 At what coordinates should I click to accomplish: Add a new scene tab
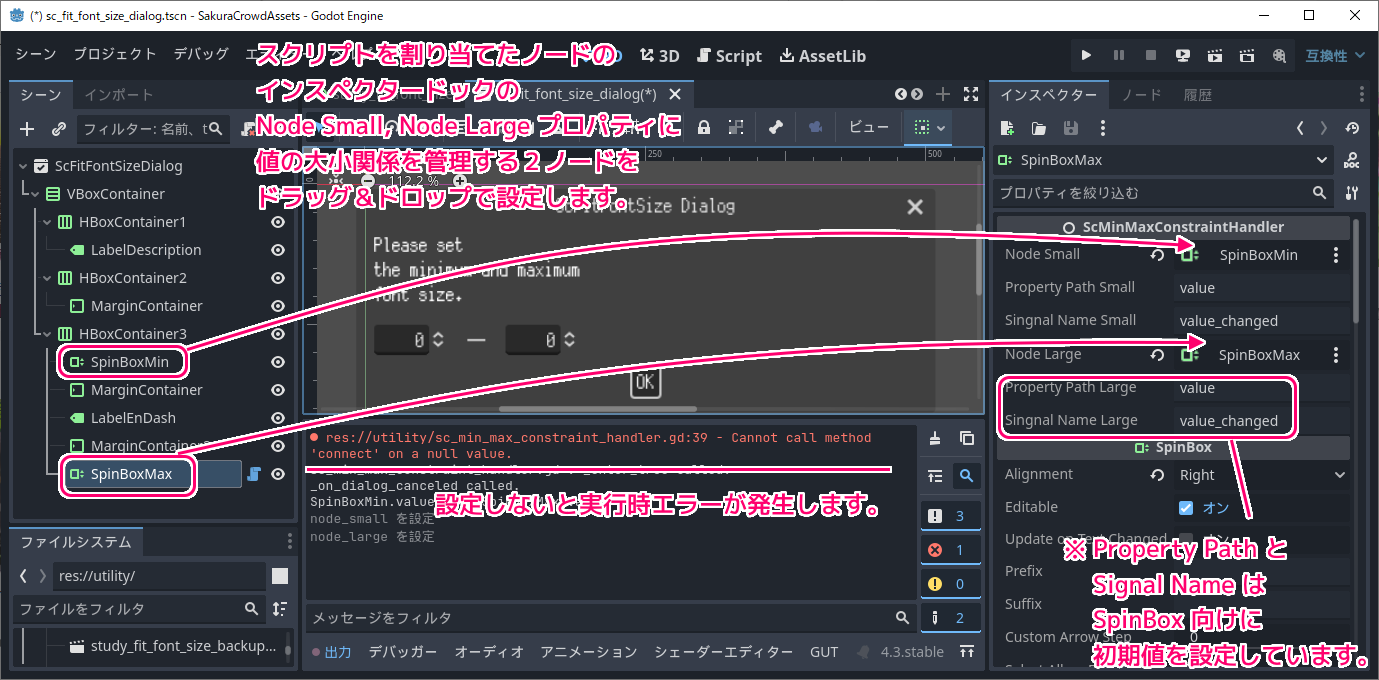point(942,94)
